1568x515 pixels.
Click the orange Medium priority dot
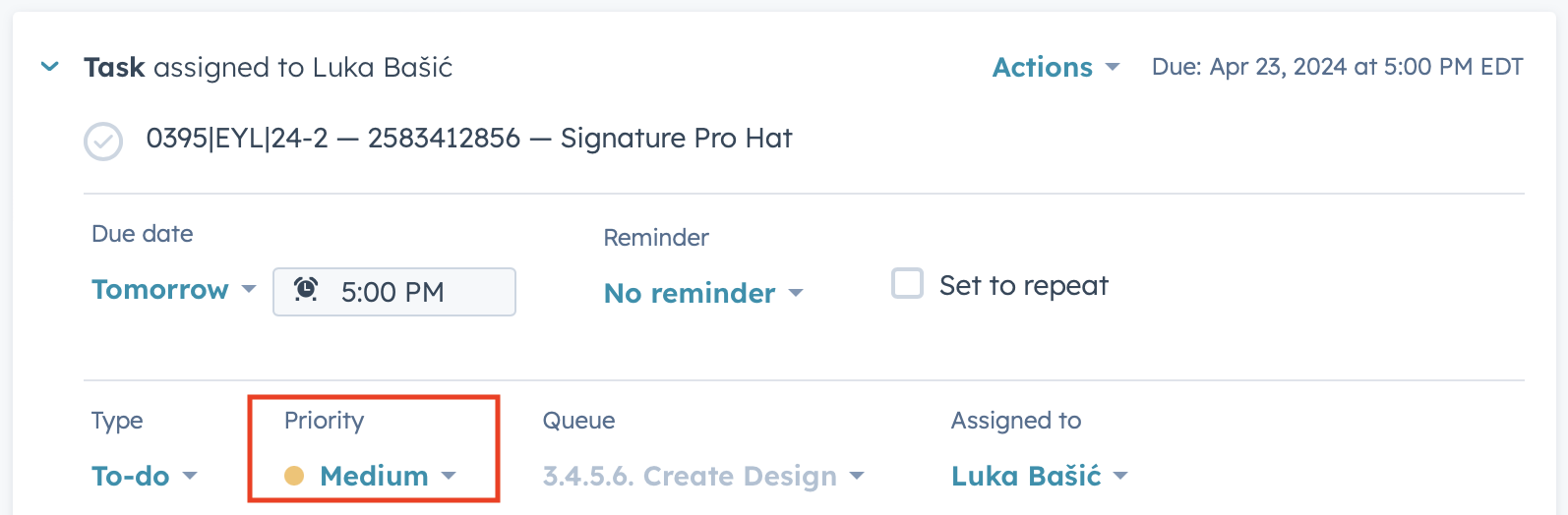click(x=294, y=476)
